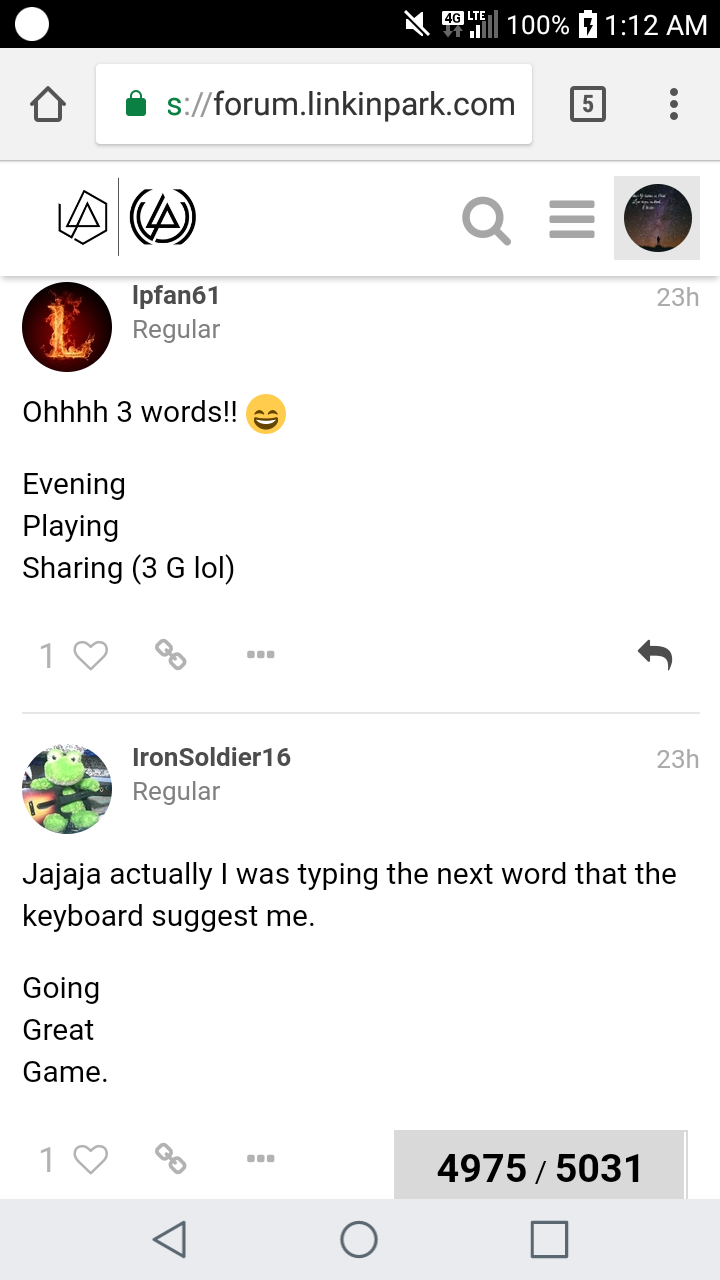Screen dimensions: 720x1280
Task: Open the forum search magnifier
Action: [487, 220]
